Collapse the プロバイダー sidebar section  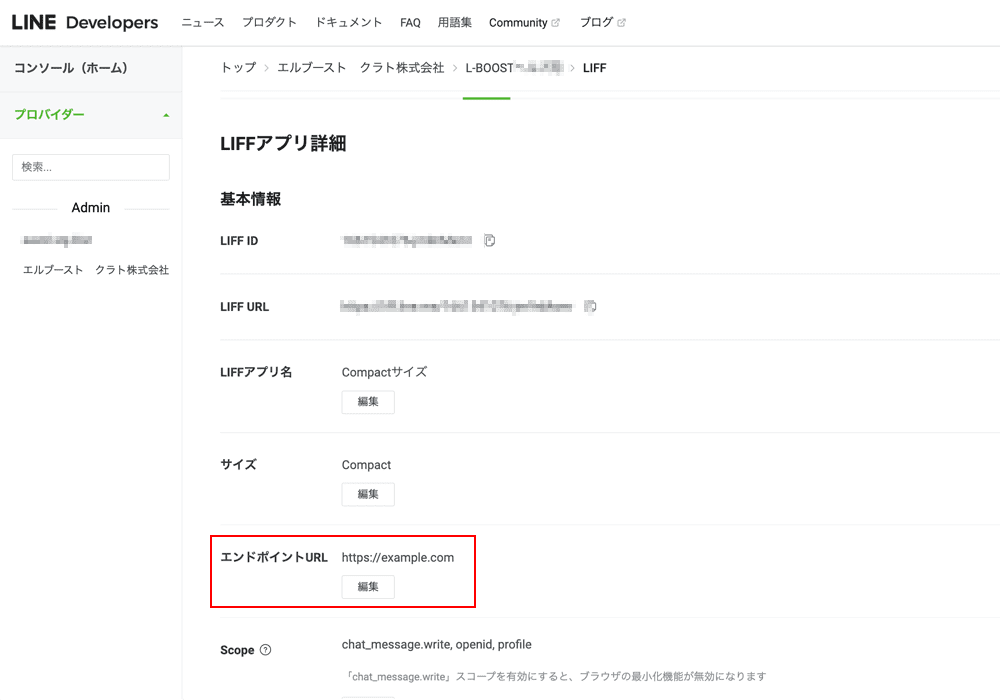click(x=166, y=114)
